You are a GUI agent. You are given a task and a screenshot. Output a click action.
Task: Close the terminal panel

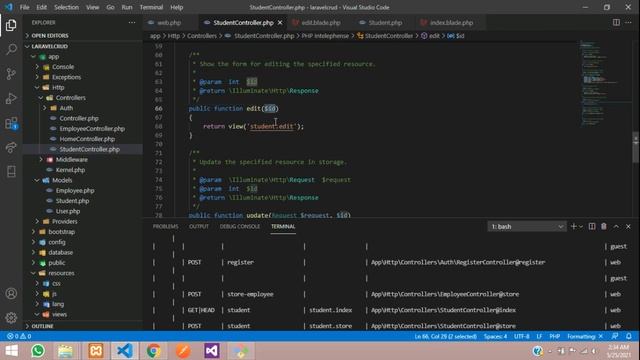628,227
